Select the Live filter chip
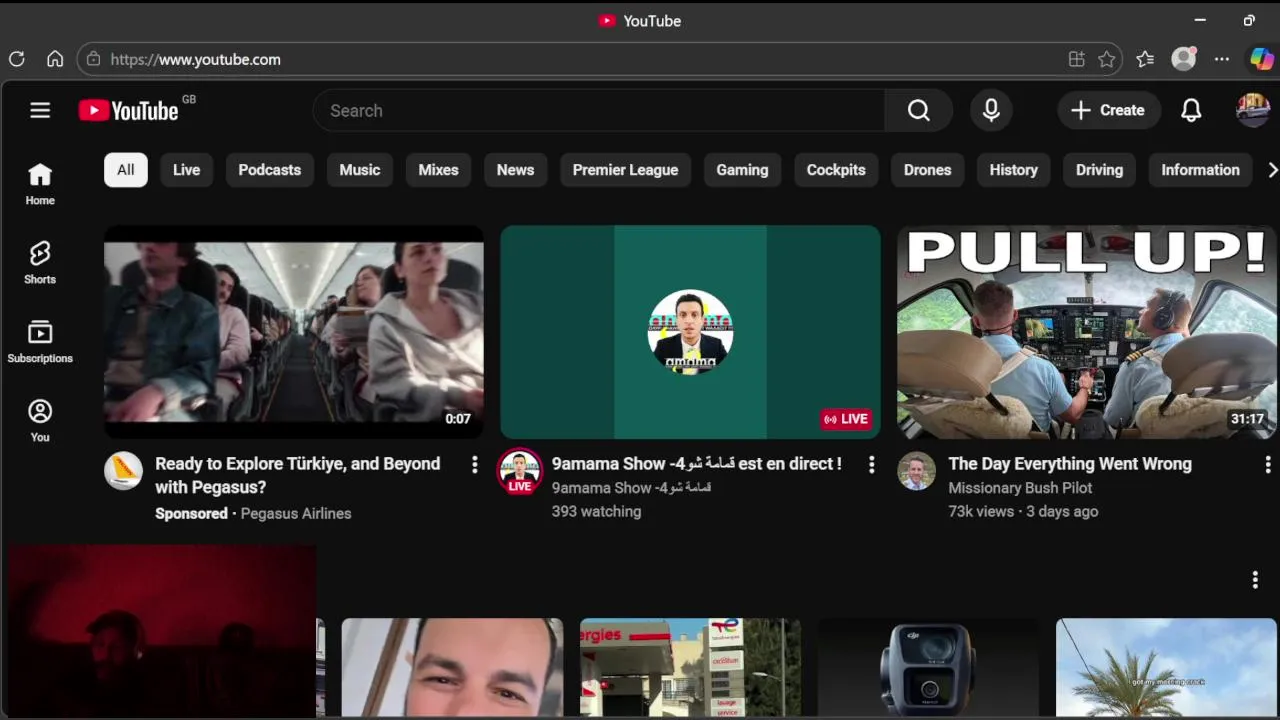This screenshot has height=720, width=1280. click(x=186, y=170)
